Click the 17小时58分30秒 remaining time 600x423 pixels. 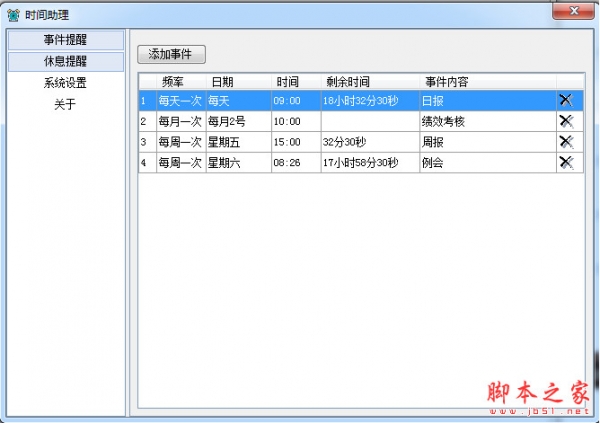(x=370, y=163)
